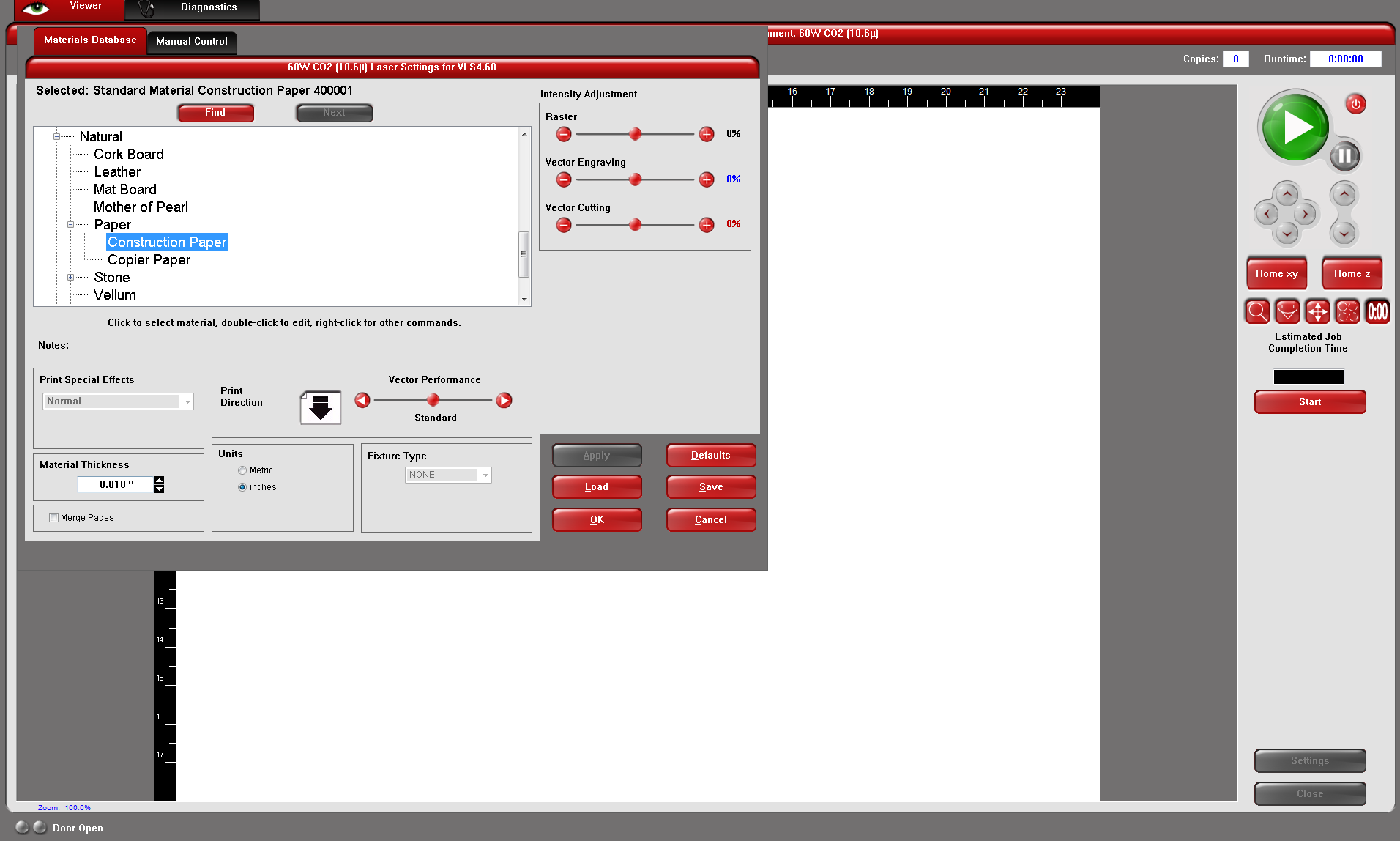
Task: Select Leather in the material tree
Action: pyautogui.click(x=117, y=172)
